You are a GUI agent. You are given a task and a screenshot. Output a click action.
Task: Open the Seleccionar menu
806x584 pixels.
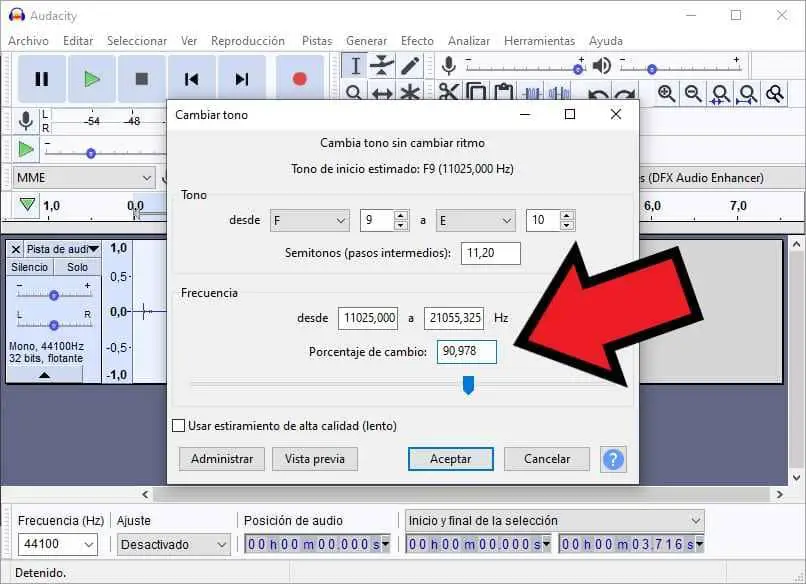[x=137, y=41]
